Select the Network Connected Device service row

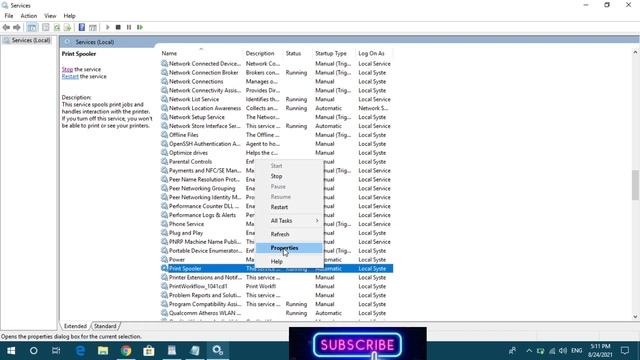[x=276, y=64]
